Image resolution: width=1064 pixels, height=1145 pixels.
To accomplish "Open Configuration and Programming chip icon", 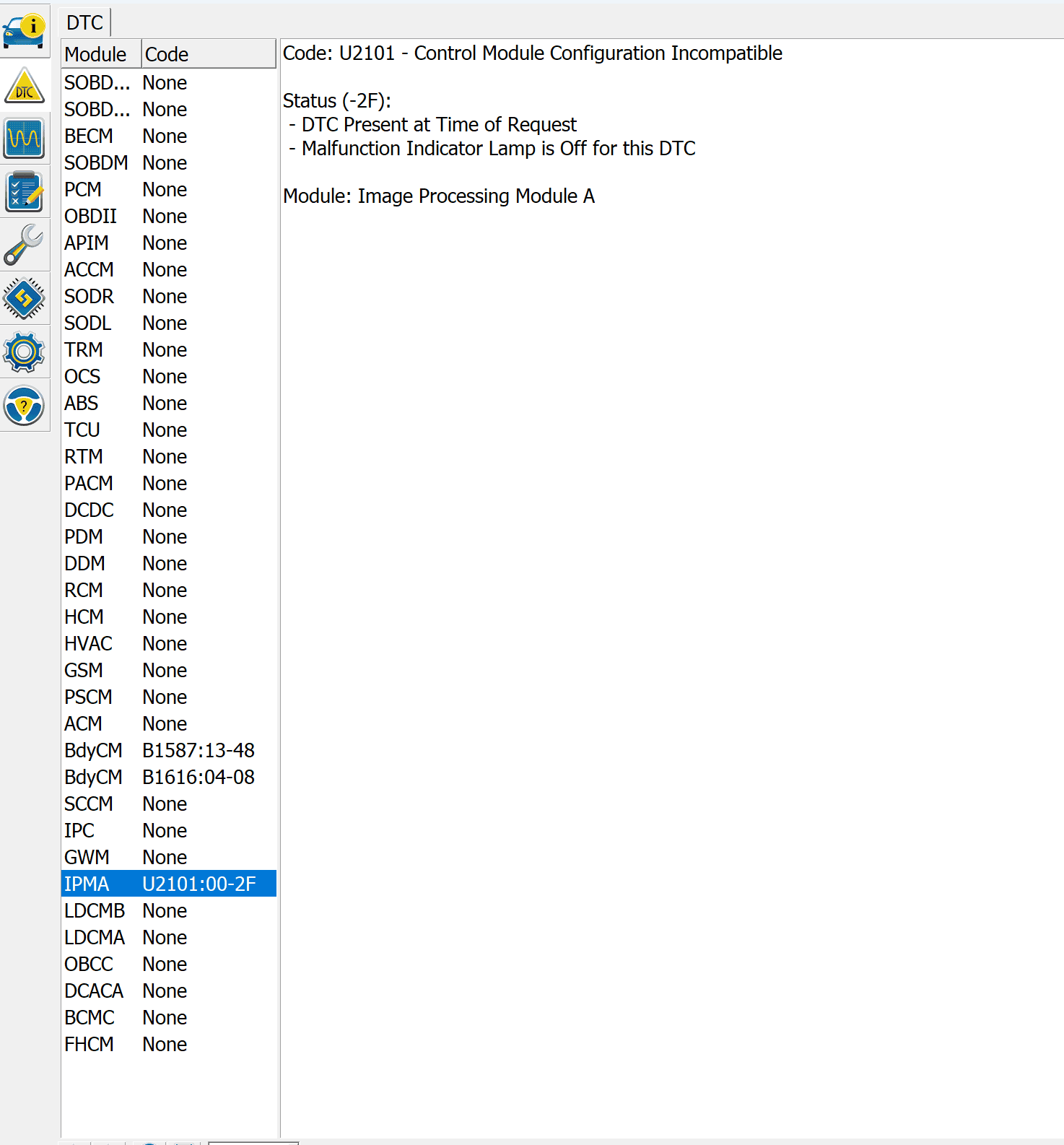I will [25, 298].
